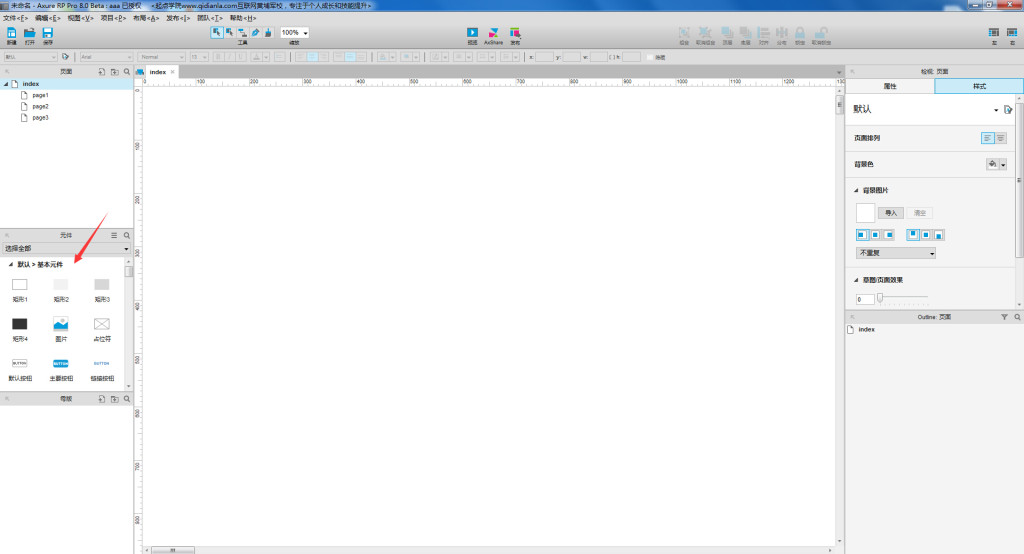Collapse the index page tree node
Viewport: 1024px width, 554px height.
(x=6, y=84)
